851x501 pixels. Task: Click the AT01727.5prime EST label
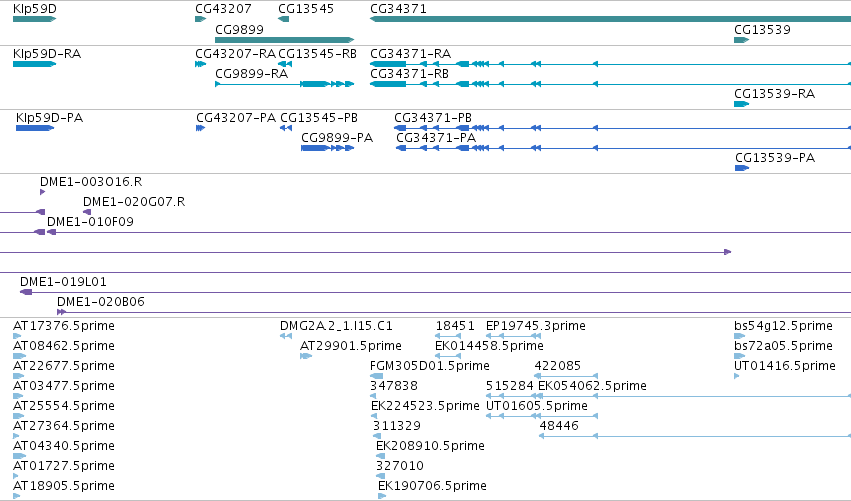[64, 466]
